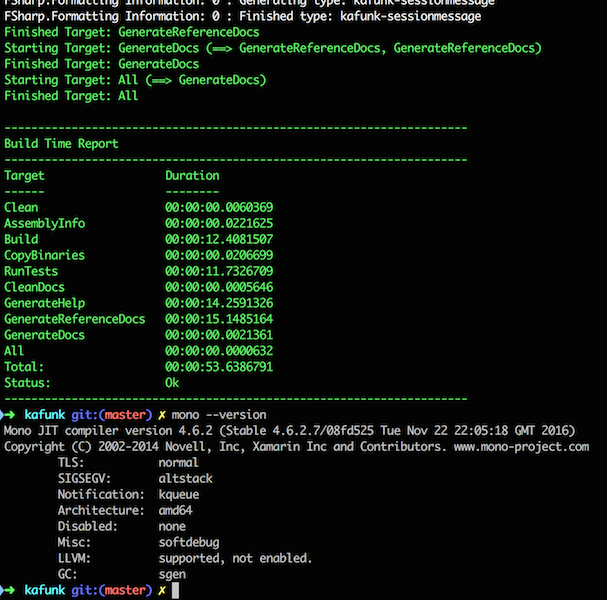Click the 'Build Time Report' heading

click(61, 144)
